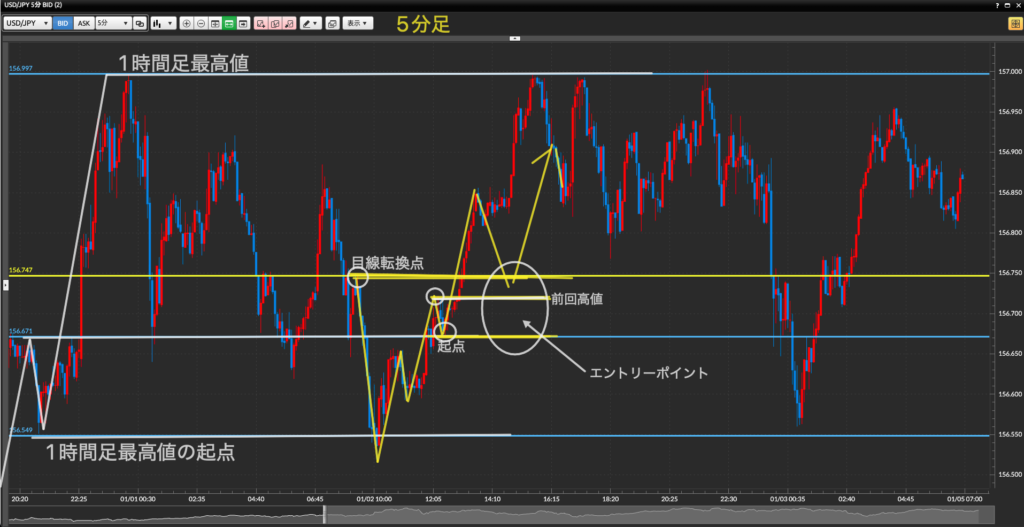Expand the 5分 timeframe dropdown
This screenshot has height=527, width=1024.
point(112,22)
